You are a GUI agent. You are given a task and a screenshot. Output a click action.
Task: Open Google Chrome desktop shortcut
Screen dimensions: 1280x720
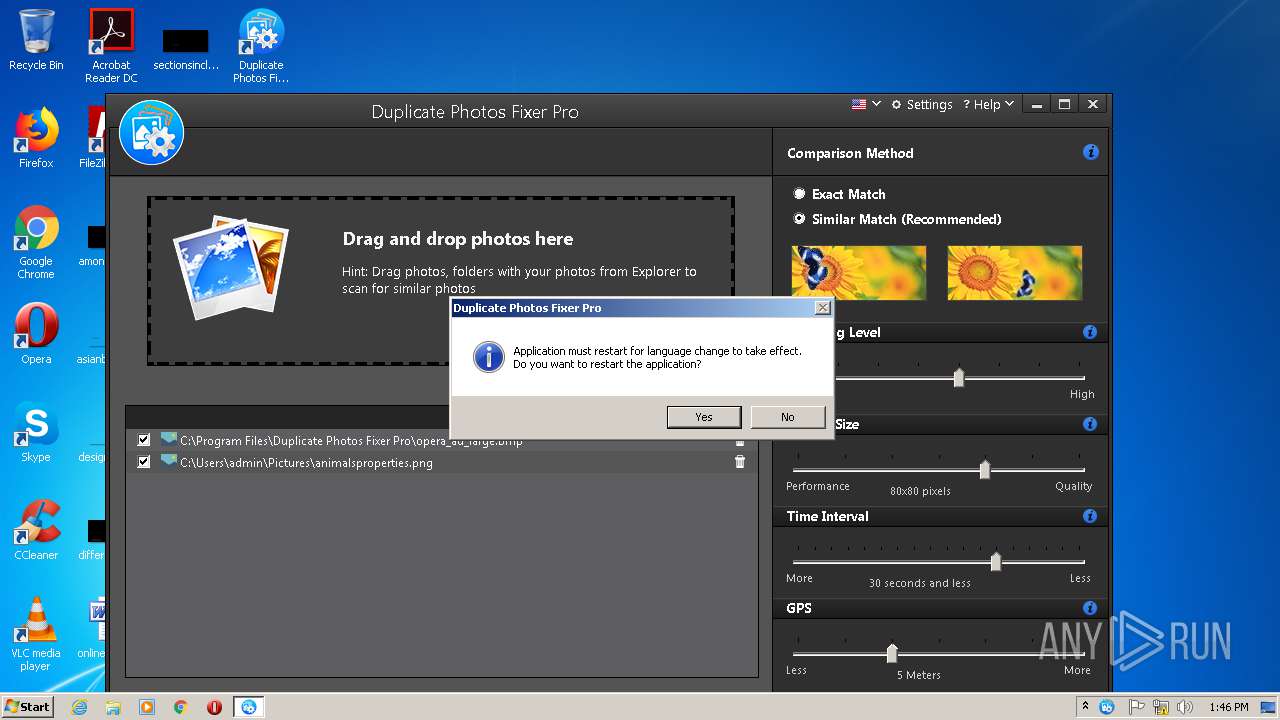tap(36, 242)
